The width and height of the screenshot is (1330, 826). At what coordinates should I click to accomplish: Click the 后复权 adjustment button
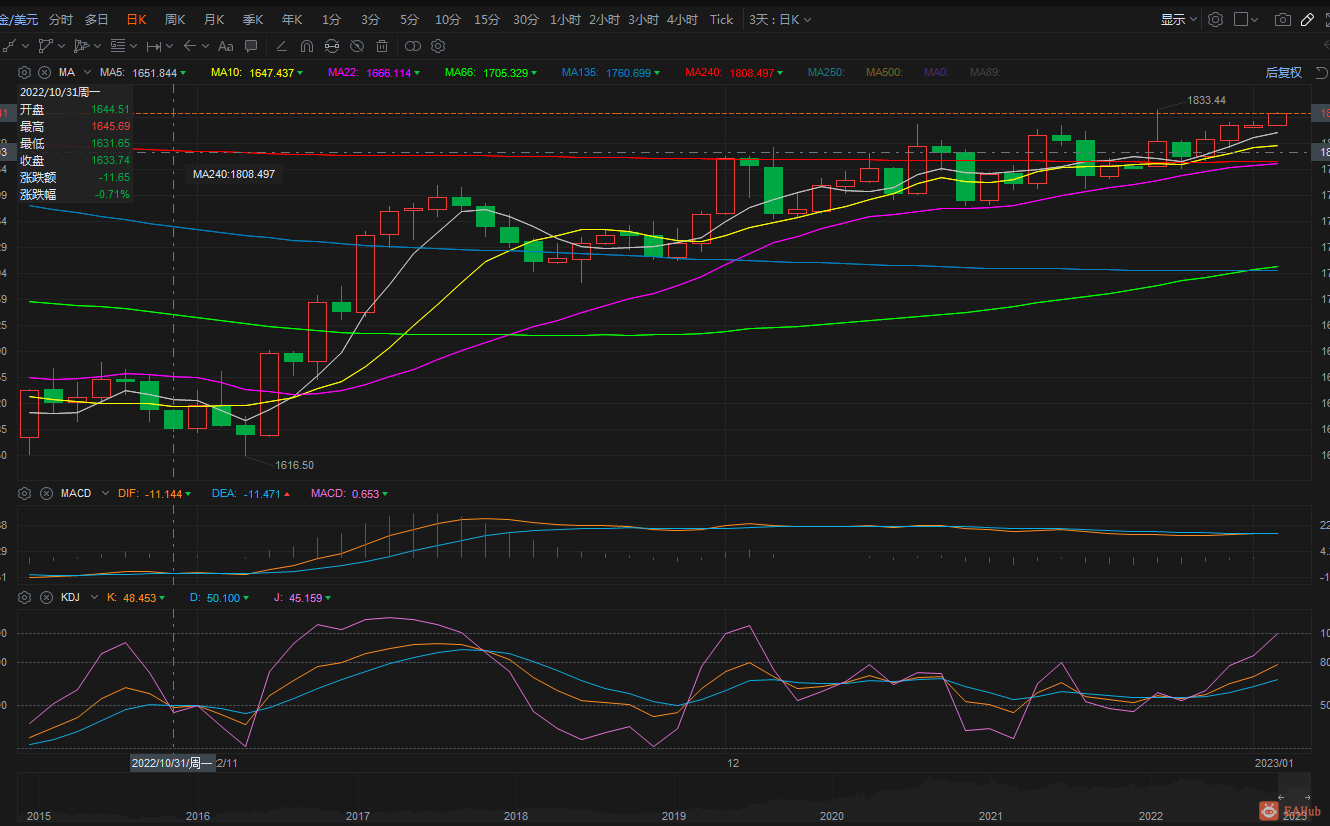[1283, 72]
